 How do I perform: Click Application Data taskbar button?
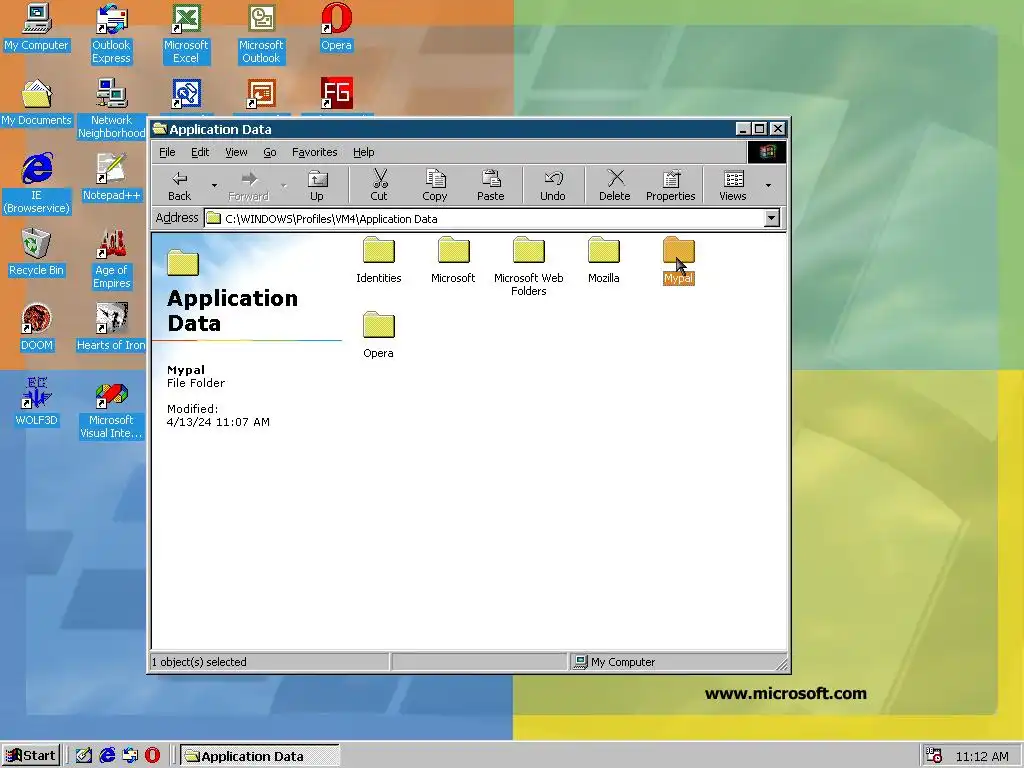click(x=260, y=756)
